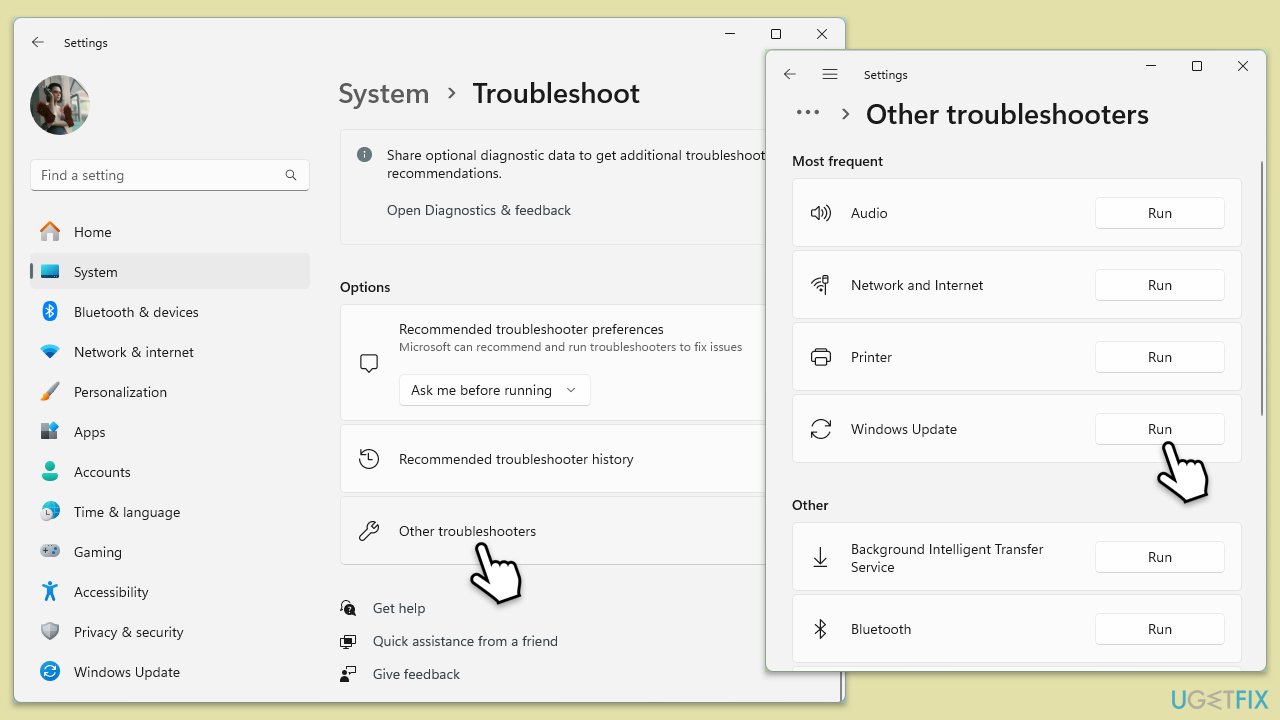Click back arrow in Other troubleshooters window
The width and height of the screenshot is (1280, 720).
coord(790,74)
